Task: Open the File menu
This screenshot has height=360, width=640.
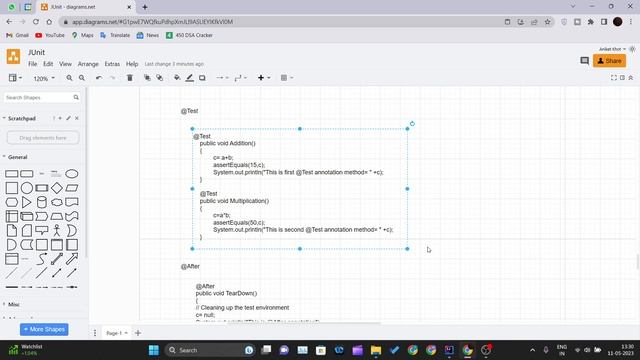Action: click(33, 64)
